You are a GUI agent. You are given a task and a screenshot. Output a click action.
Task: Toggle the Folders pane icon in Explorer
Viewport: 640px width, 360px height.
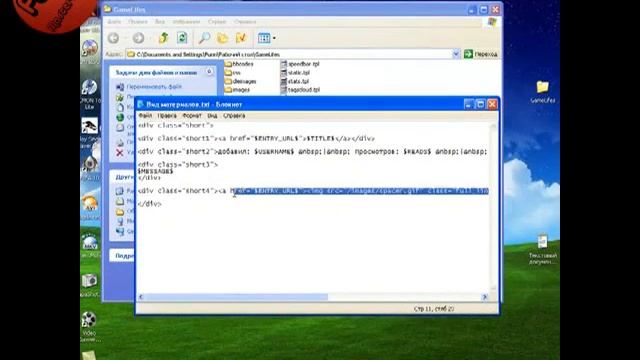point(222,38)
